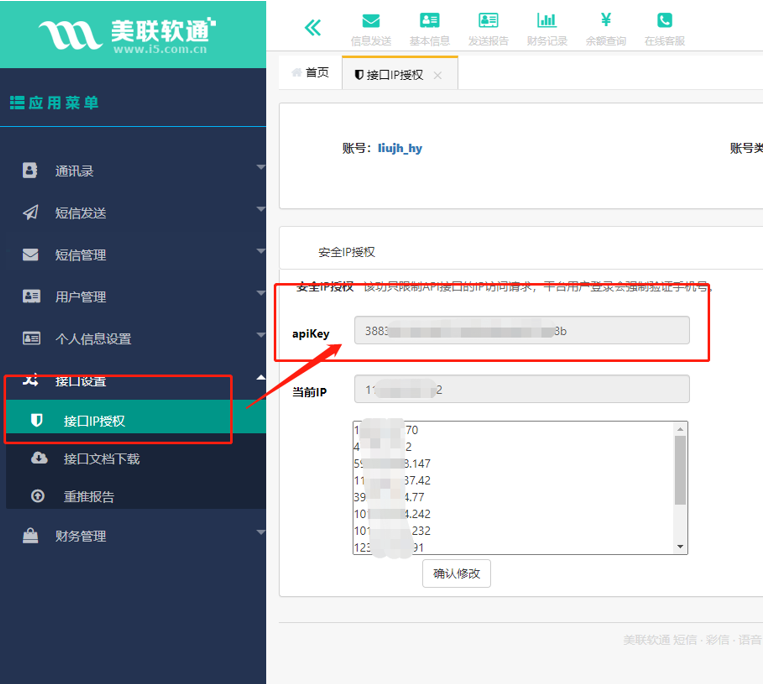Click the 财务记录 toolbar label
The width and height of the screenshot is (764, 684).
pyautogui.click(x=547, y=41)
